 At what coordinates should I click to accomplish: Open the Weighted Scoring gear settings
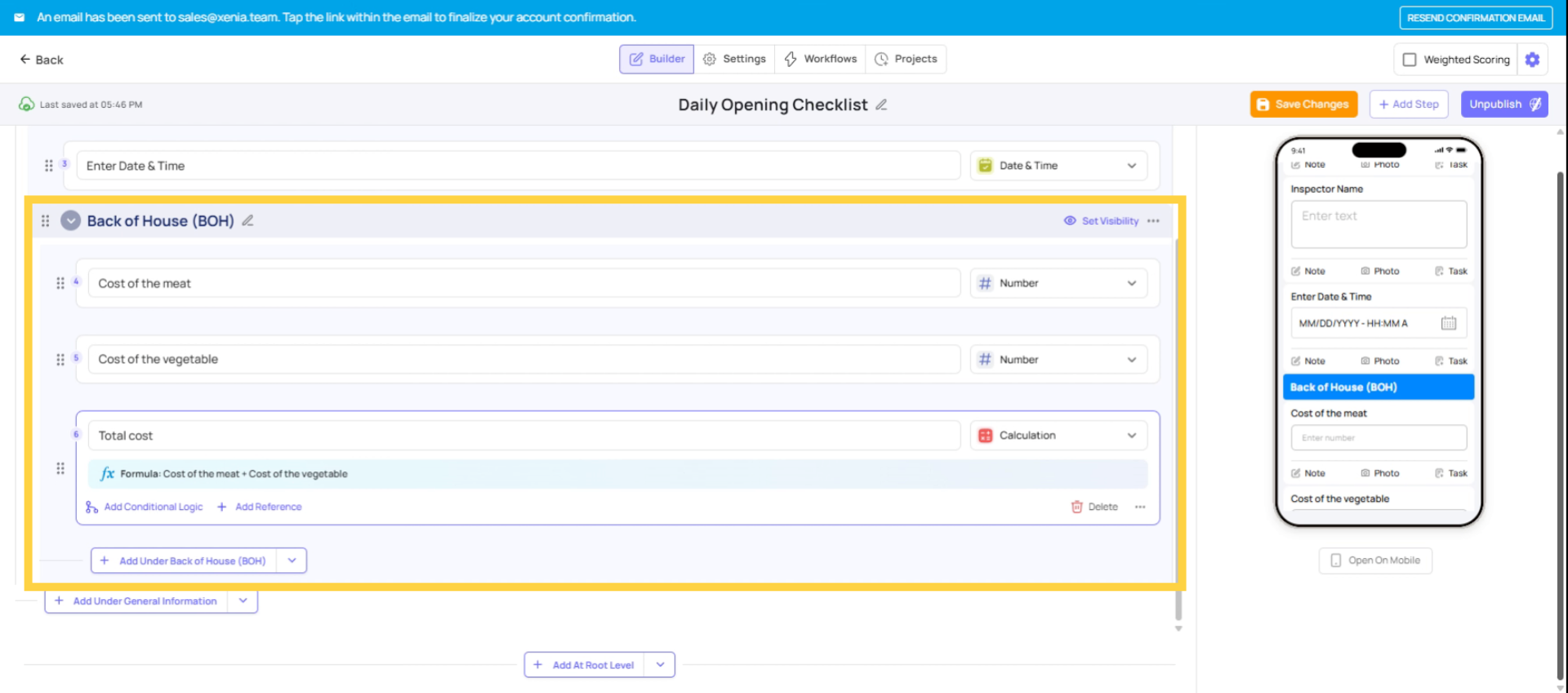point(1532,60)
